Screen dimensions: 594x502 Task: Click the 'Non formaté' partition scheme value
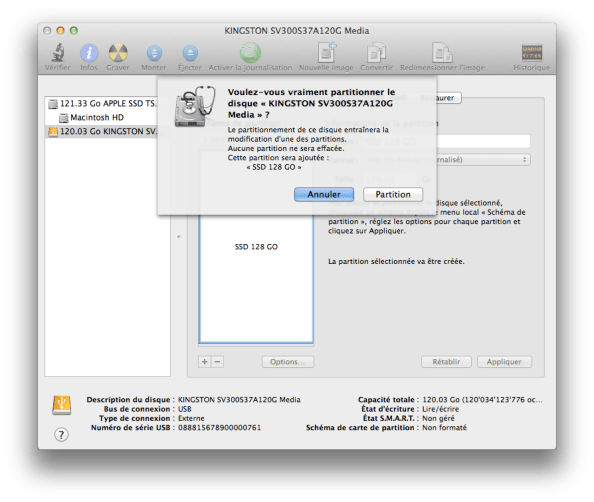444,428
